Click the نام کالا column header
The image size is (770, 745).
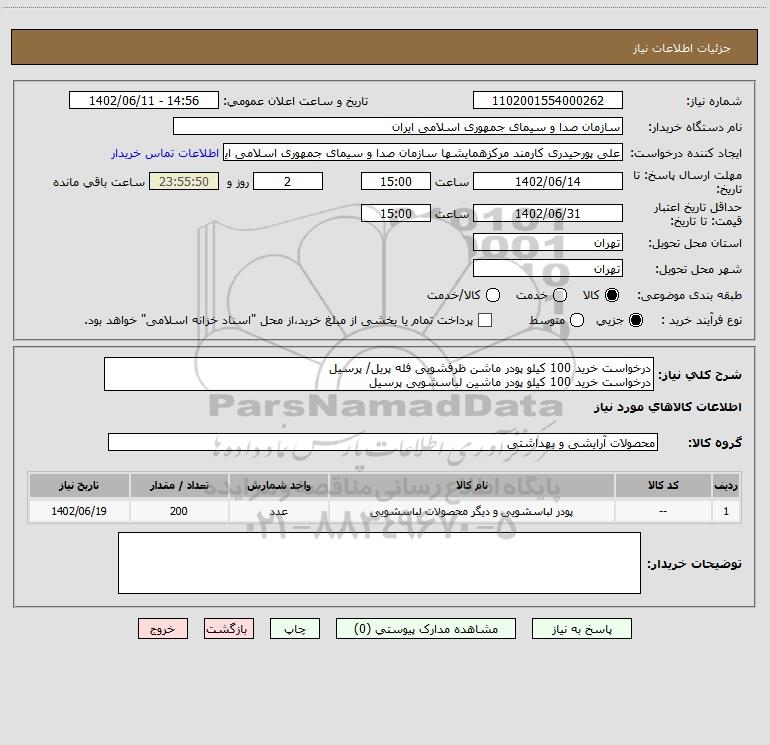point(472,485)
